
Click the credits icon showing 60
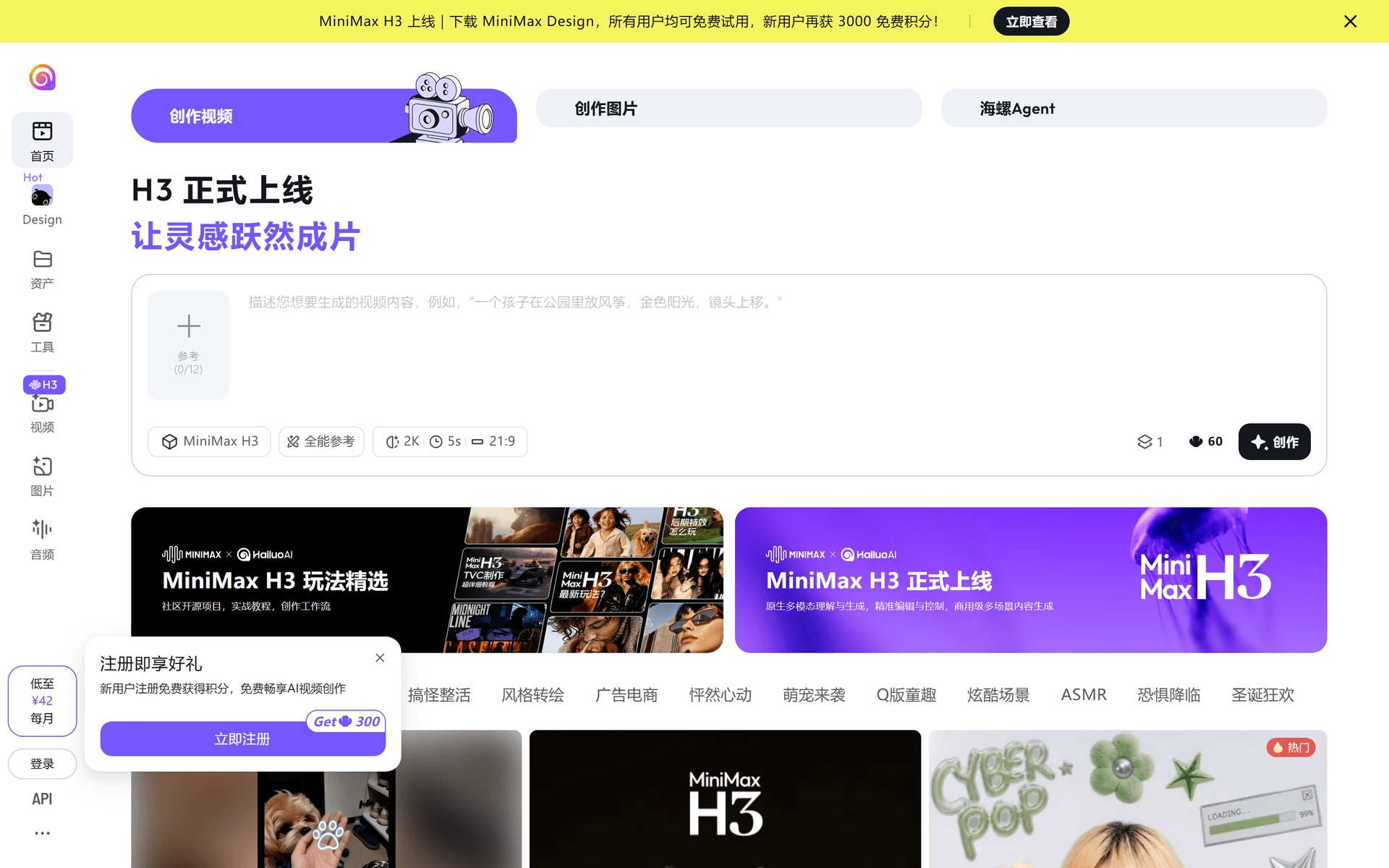tap(1205, 442)
